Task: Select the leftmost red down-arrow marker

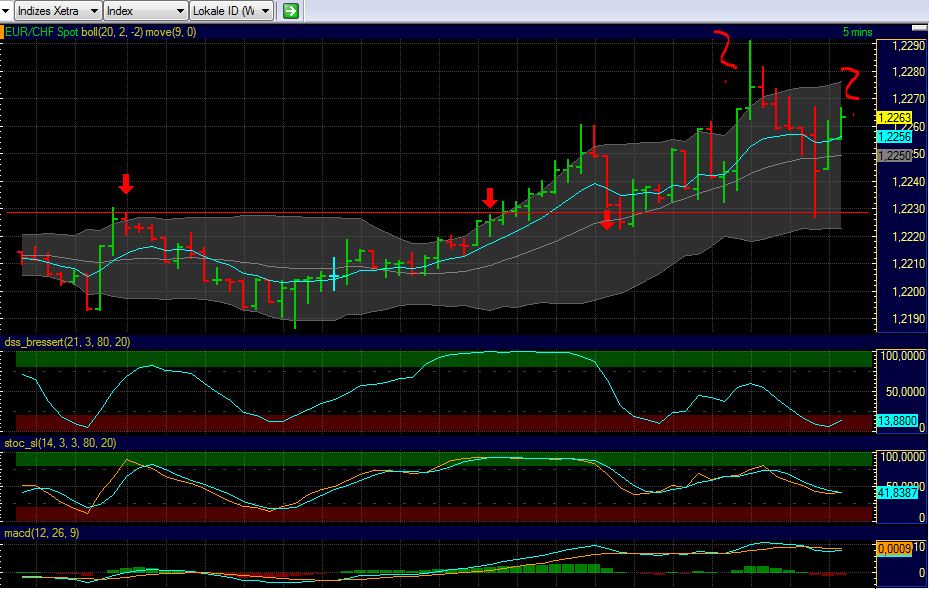Action: [x=125, y=184]
